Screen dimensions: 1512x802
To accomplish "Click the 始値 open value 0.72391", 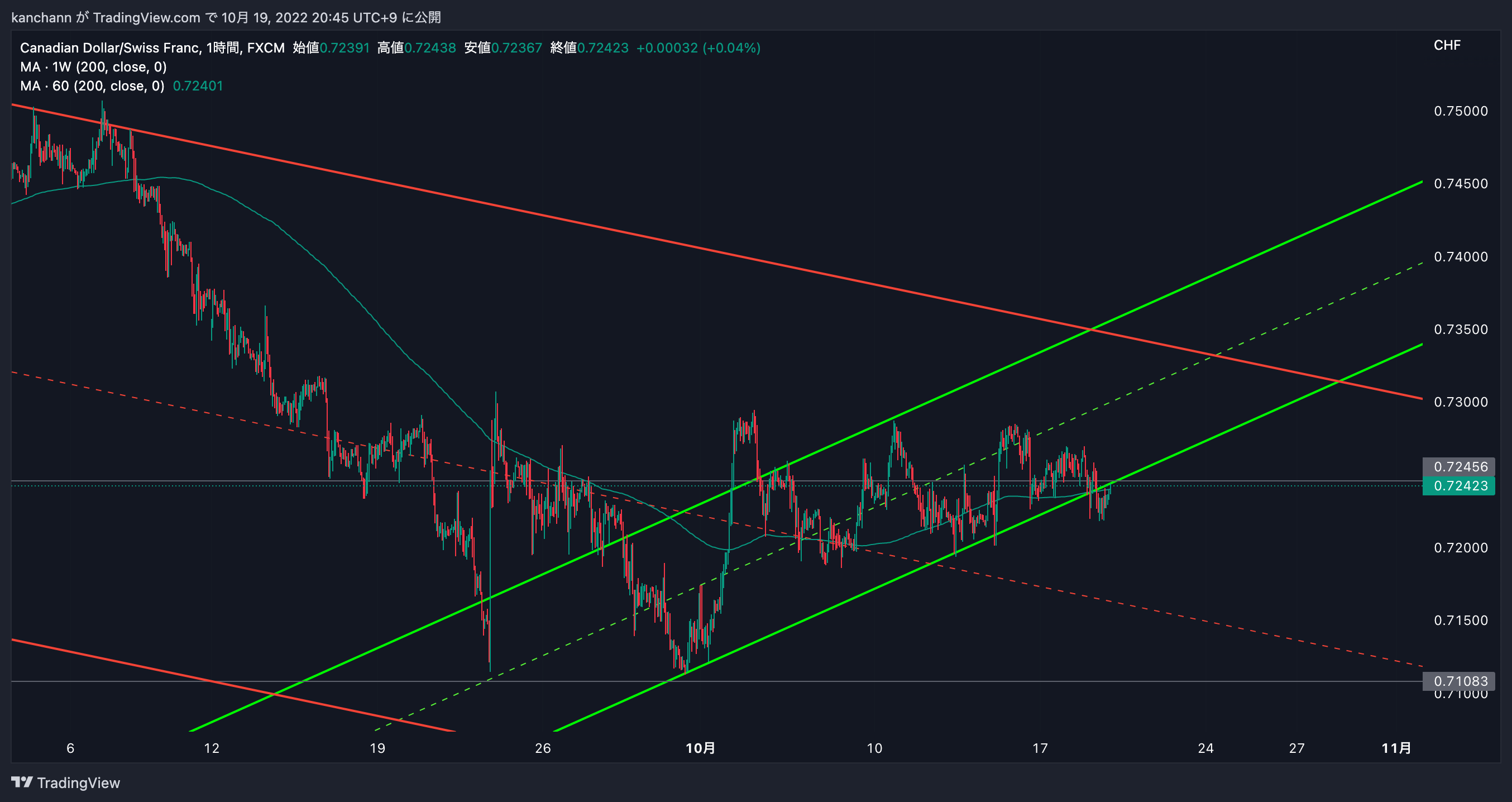I will pyautogui.click(x=345, y=47).
